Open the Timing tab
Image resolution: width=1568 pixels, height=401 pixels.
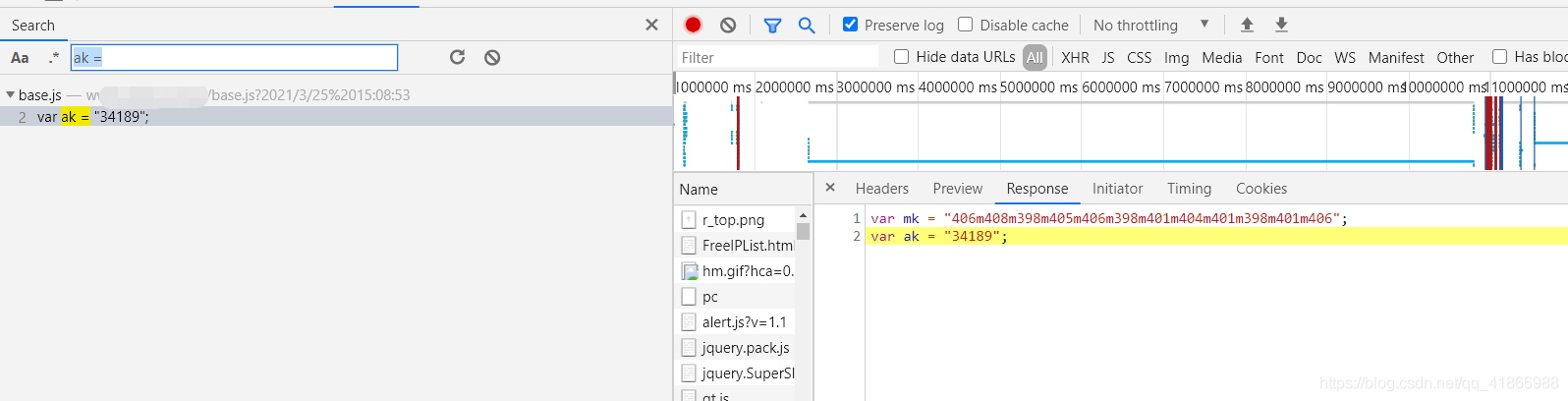[1189, 189]
